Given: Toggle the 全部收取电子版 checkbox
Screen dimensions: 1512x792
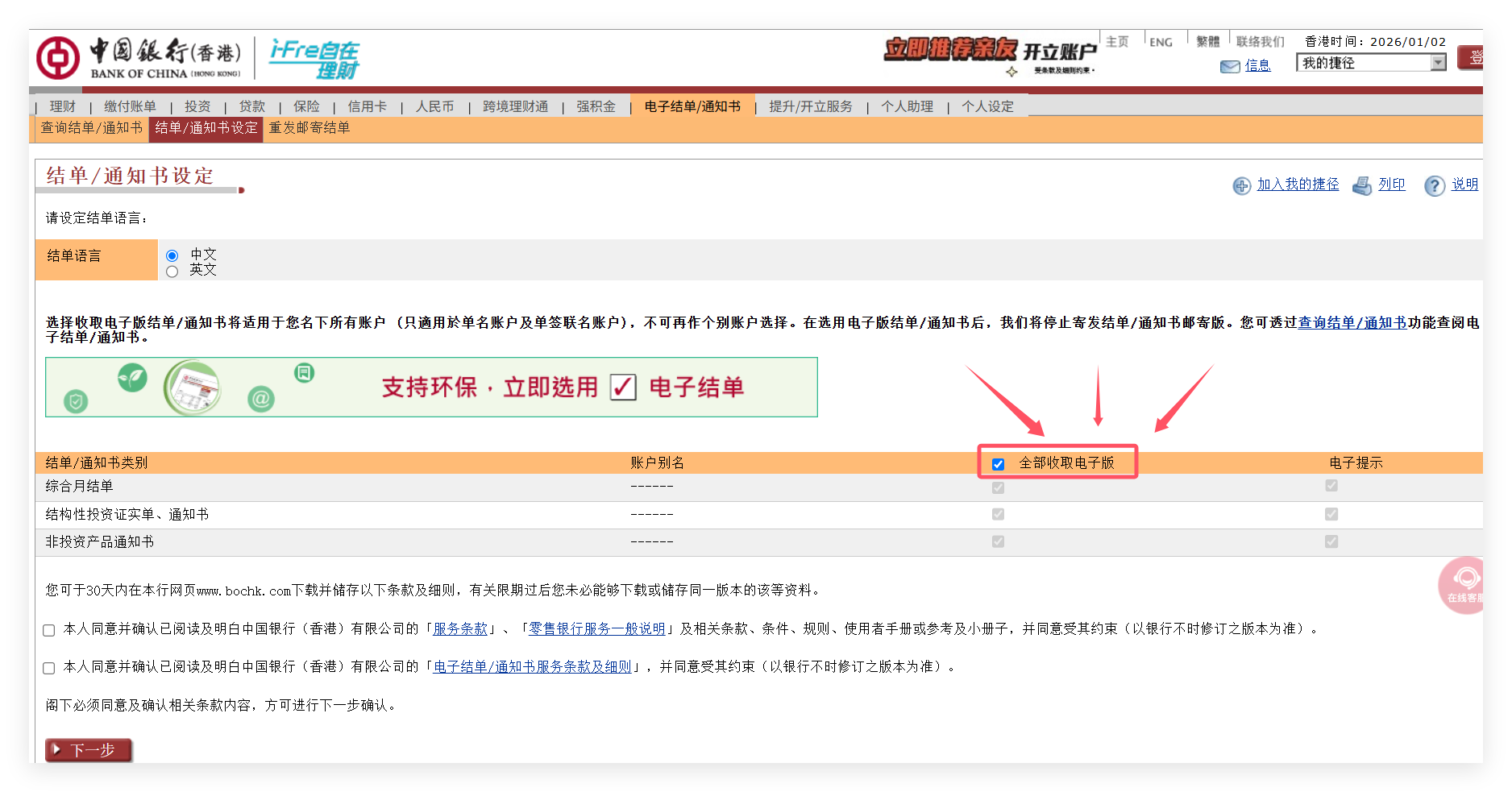Looking at the screenshot, I should [998, 464].
